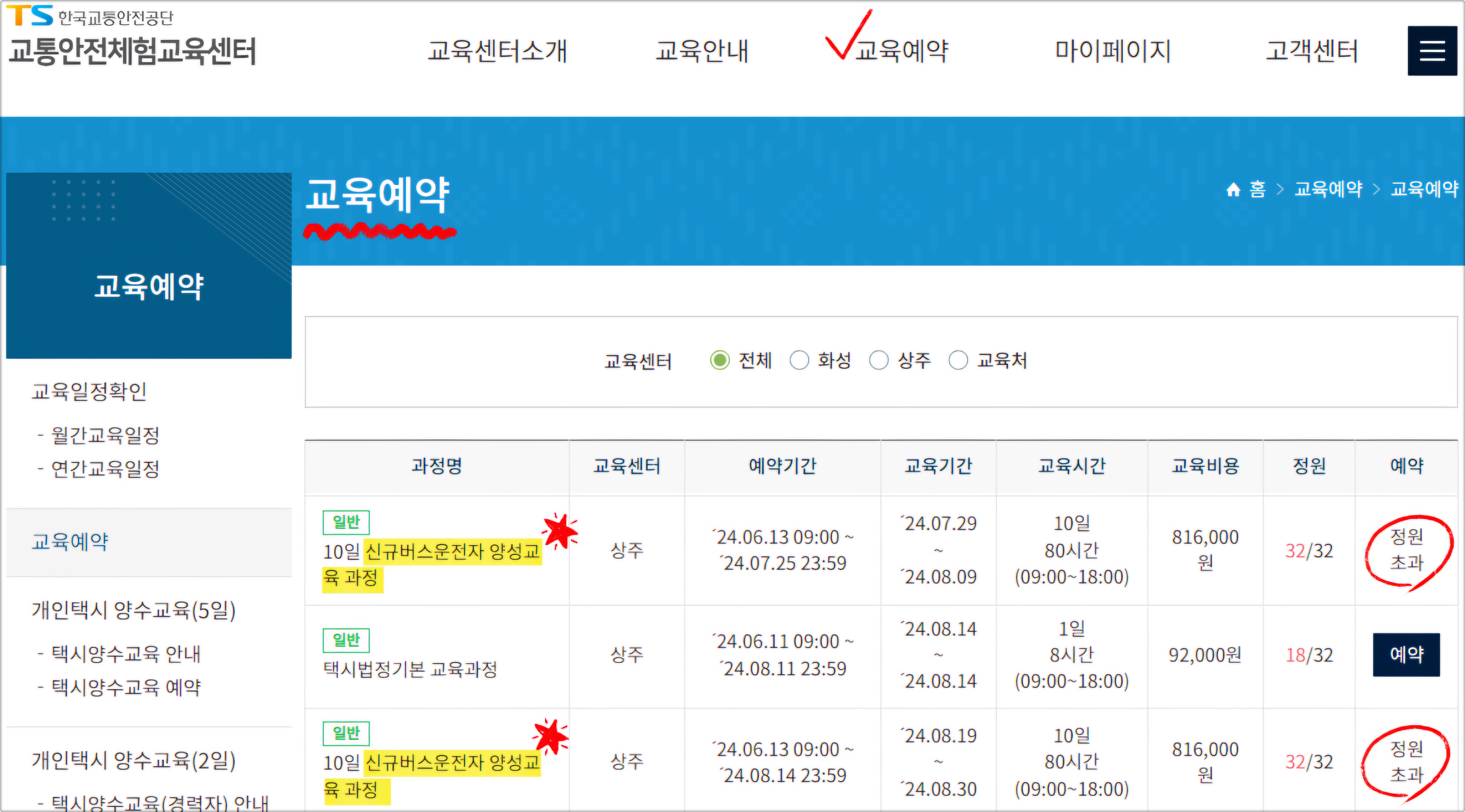1465x812 pixels.
Task: Select the 화성 radio button
Action: pos(799,360)
